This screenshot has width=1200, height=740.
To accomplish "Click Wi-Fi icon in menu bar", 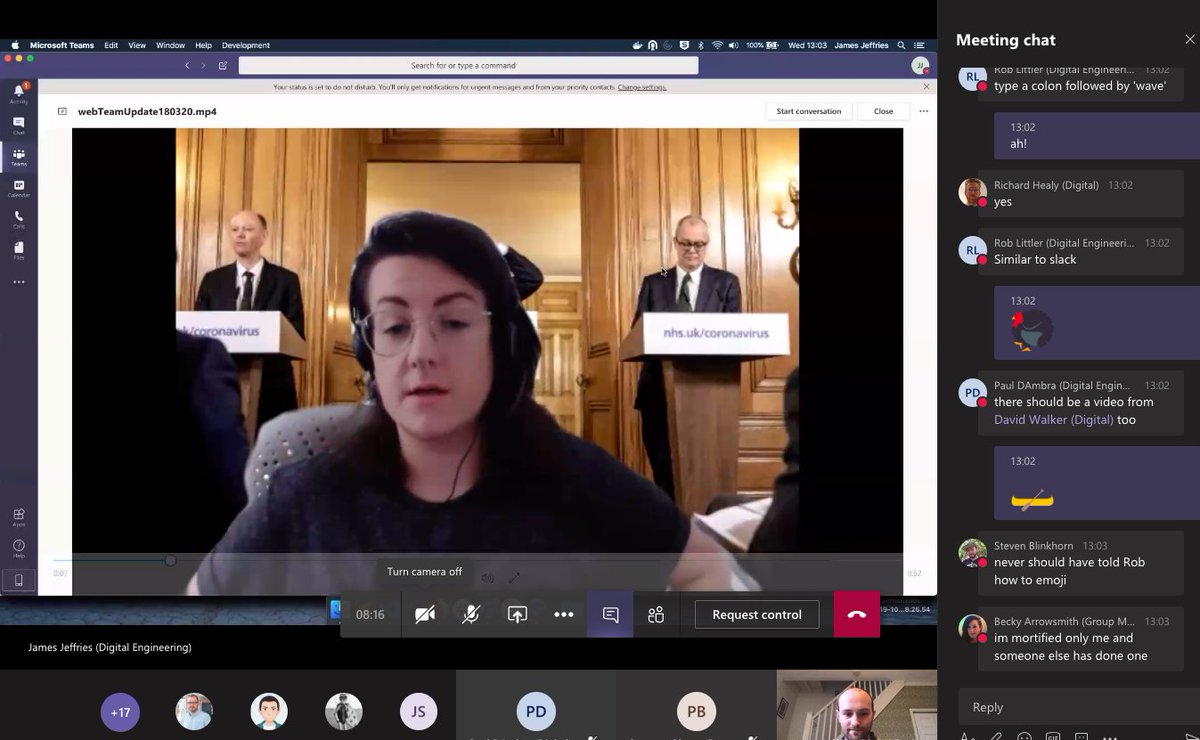I will click(x=717, y=45).
